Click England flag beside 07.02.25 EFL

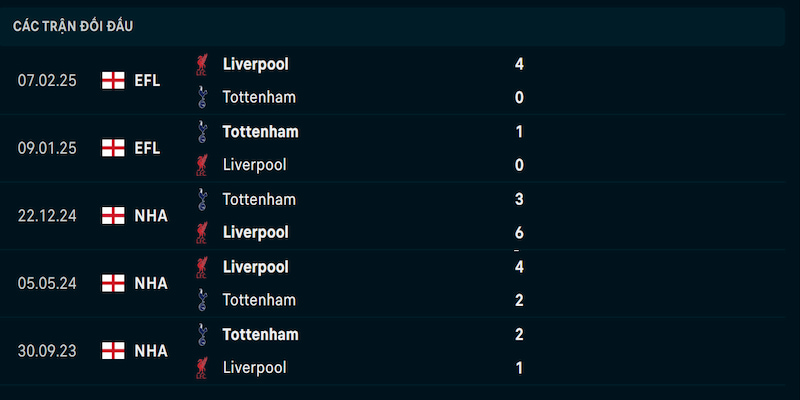click(113, 80)
